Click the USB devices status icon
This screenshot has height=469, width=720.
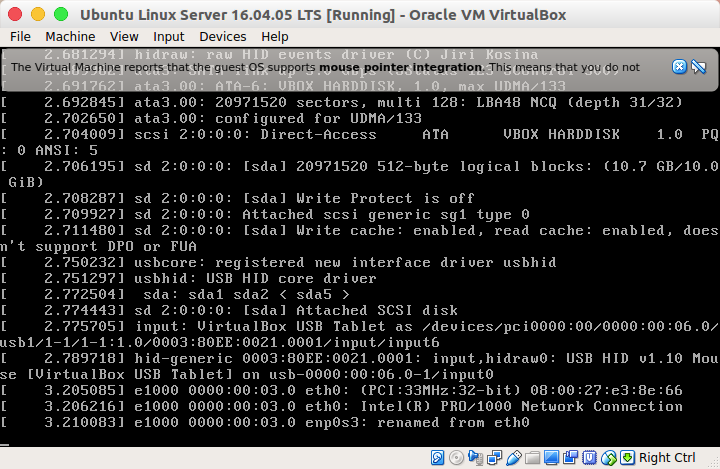pyautogui.click(x=513, y=458)
